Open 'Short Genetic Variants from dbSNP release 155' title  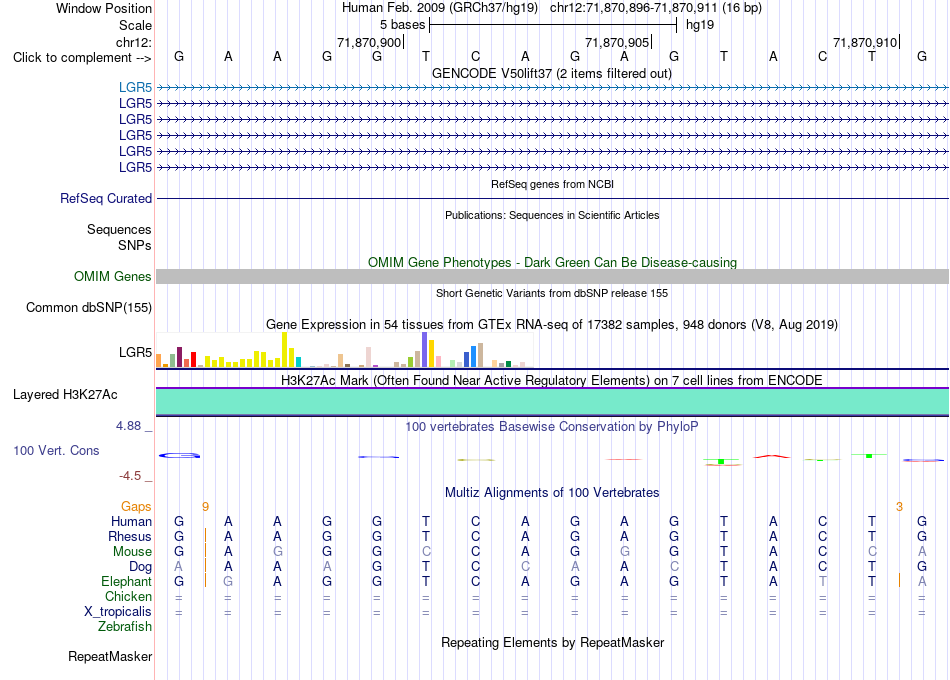(x=552, y=293)
